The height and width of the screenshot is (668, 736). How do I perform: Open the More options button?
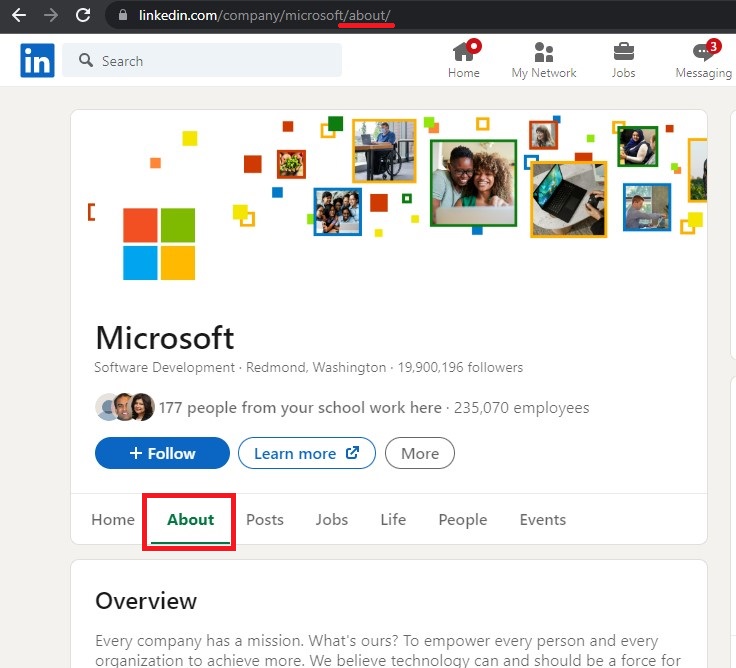click(x=420, y=453)
